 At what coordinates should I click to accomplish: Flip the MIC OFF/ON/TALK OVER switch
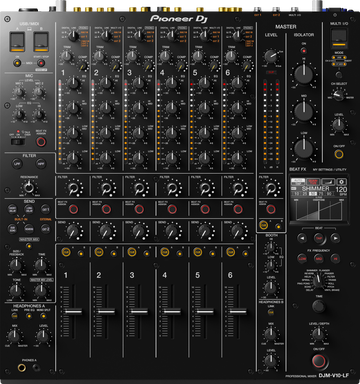tap(18, 142)
